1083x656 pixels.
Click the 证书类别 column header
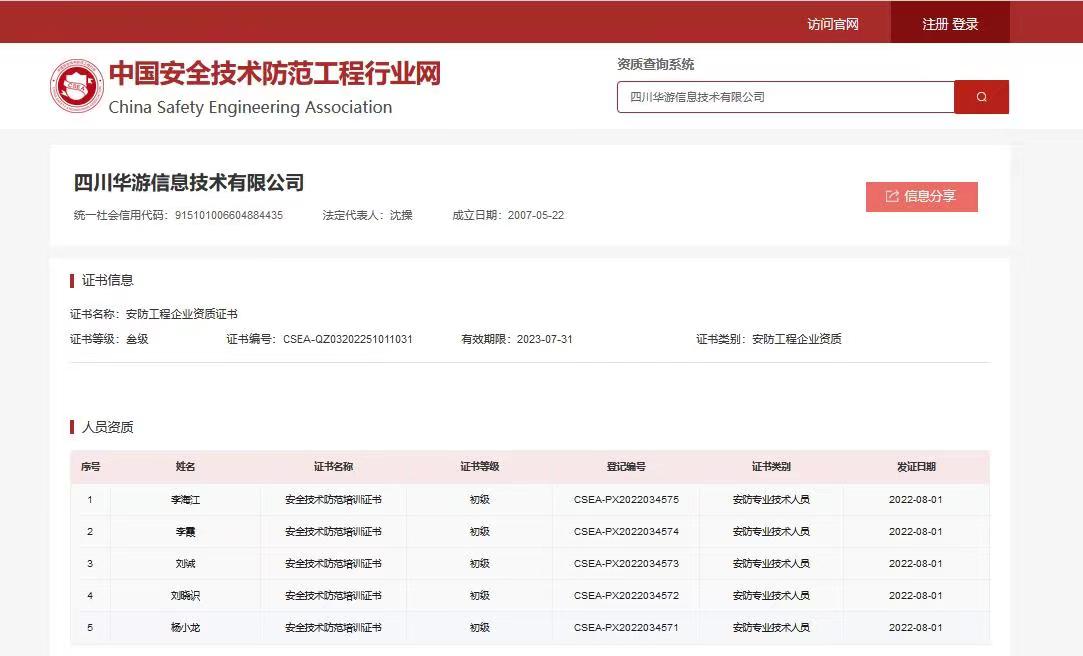[771, 467]
